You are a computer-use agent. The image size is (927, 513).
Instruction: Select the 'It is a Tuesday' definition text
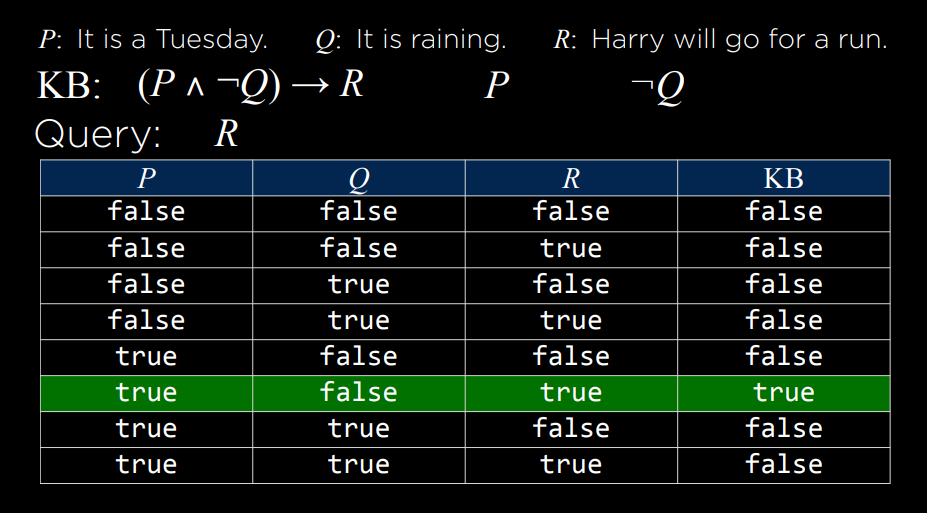point(172,40)
